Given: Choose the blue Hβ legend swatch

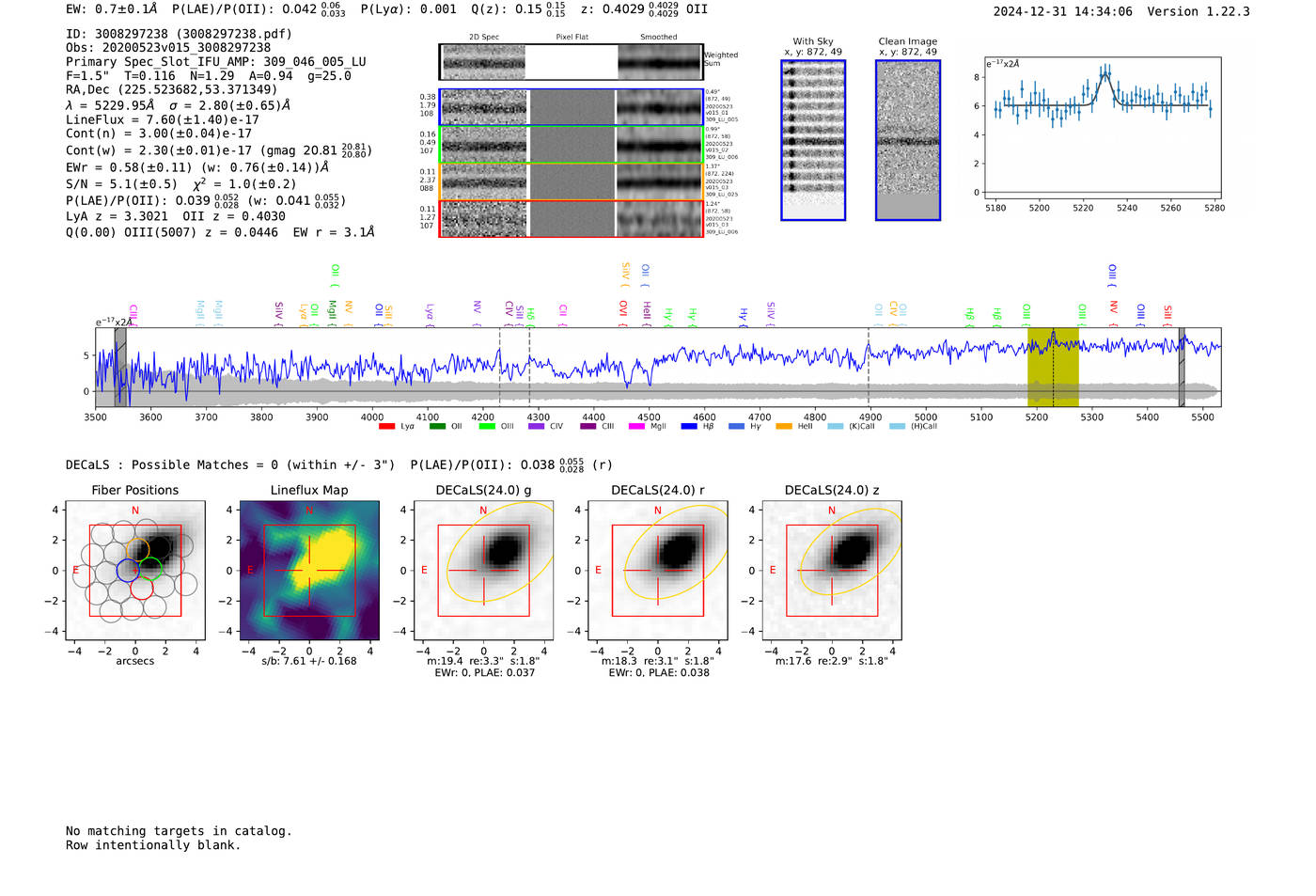Looking at the screenshot, I should [689, 427].
